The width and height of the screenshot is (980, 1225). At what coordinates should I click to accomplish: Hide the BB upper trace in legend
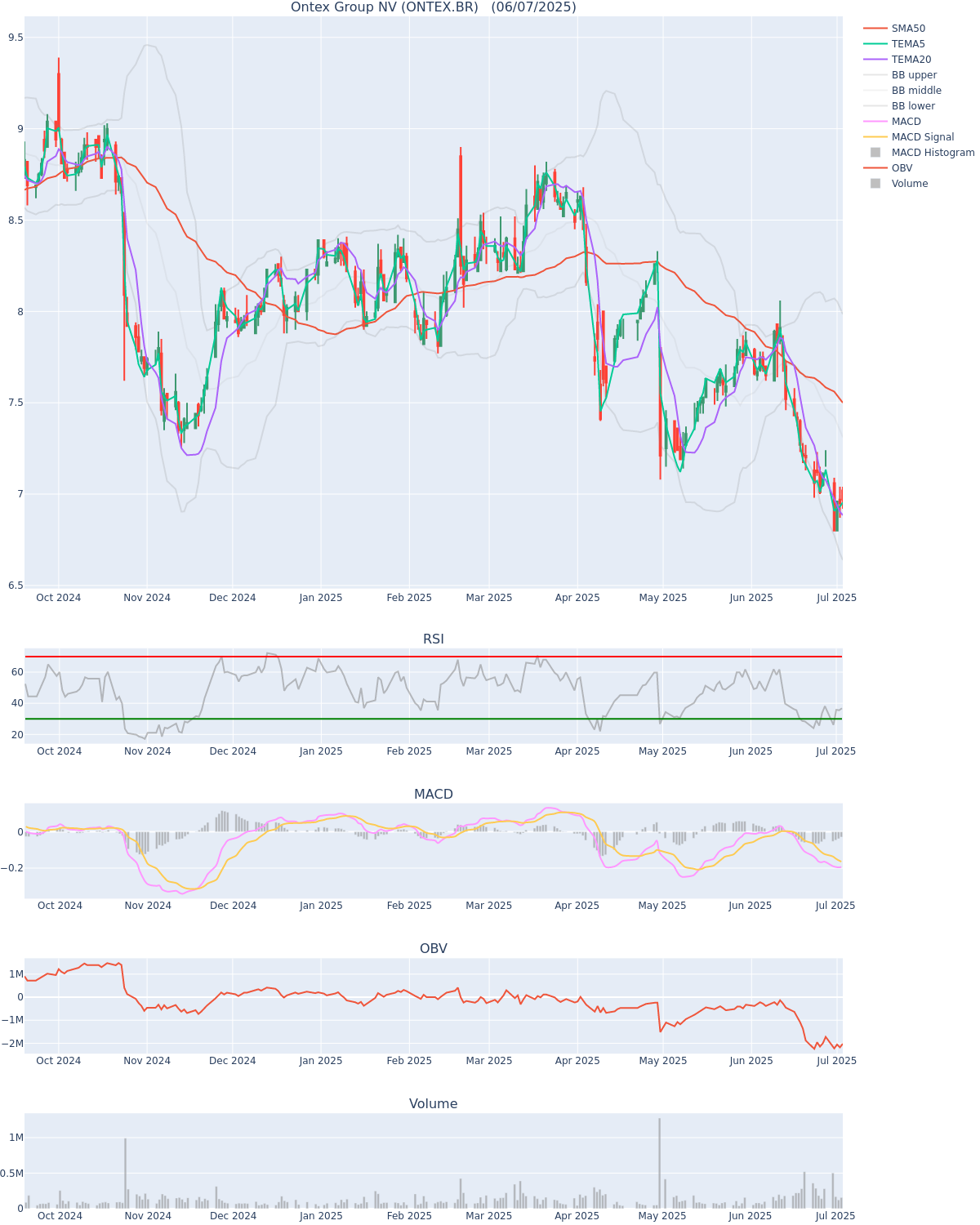900,75
